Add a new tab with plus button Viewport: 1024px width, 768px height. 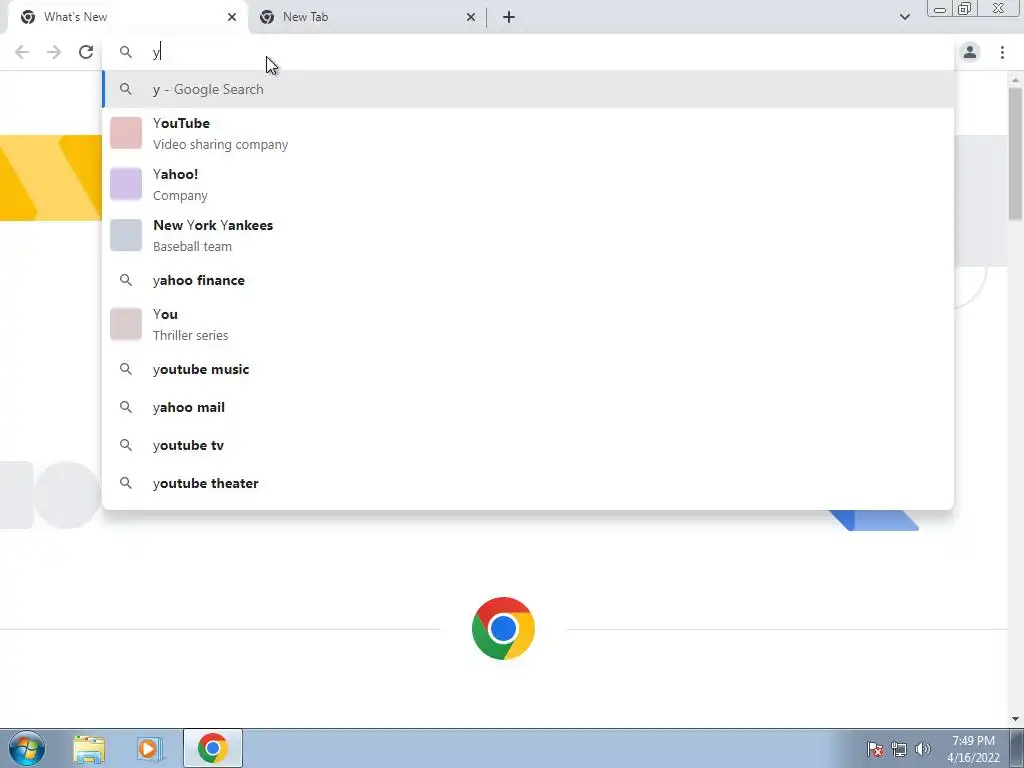(x=509, y=17)
